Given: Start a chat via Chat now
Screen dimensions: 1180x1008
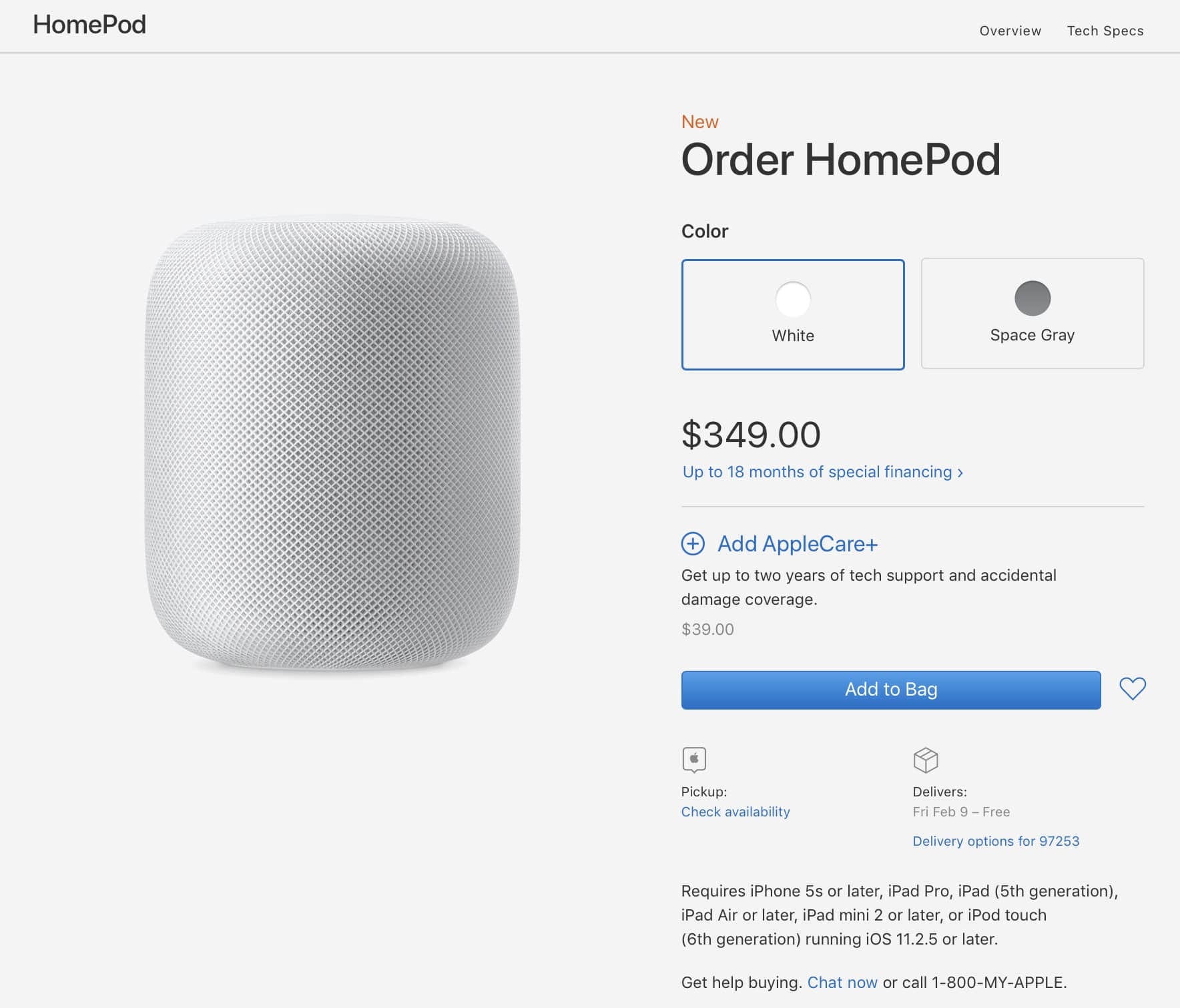Looking at the screenshot, I should tap(842, 983).
